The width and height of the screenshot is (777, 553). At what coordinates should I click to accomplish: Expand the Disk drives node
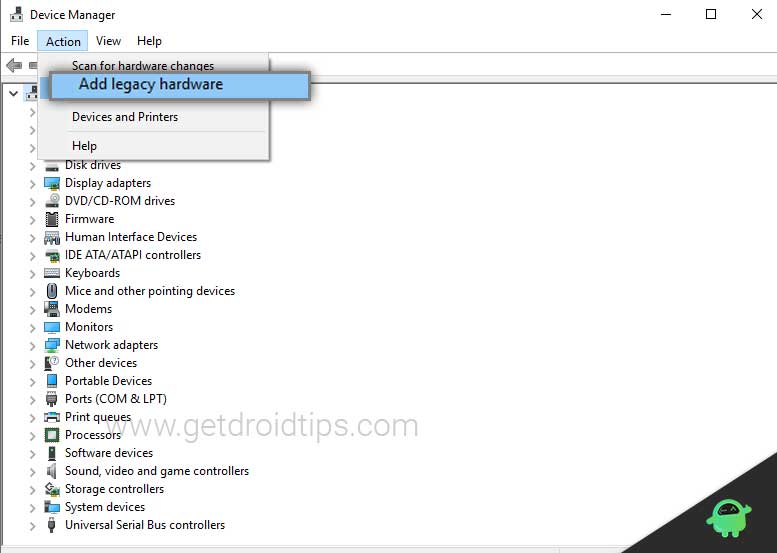[x=33, y=166]
